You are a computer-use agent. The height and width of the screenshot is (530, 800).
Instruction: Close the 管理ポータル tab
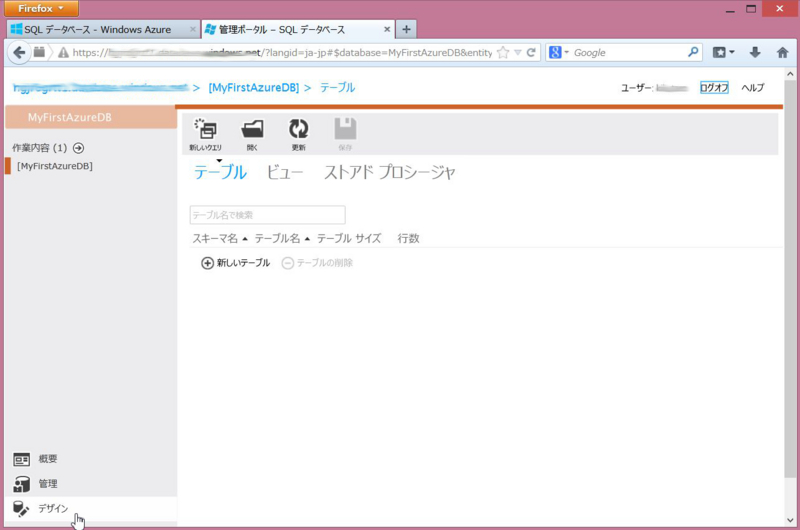387,30
